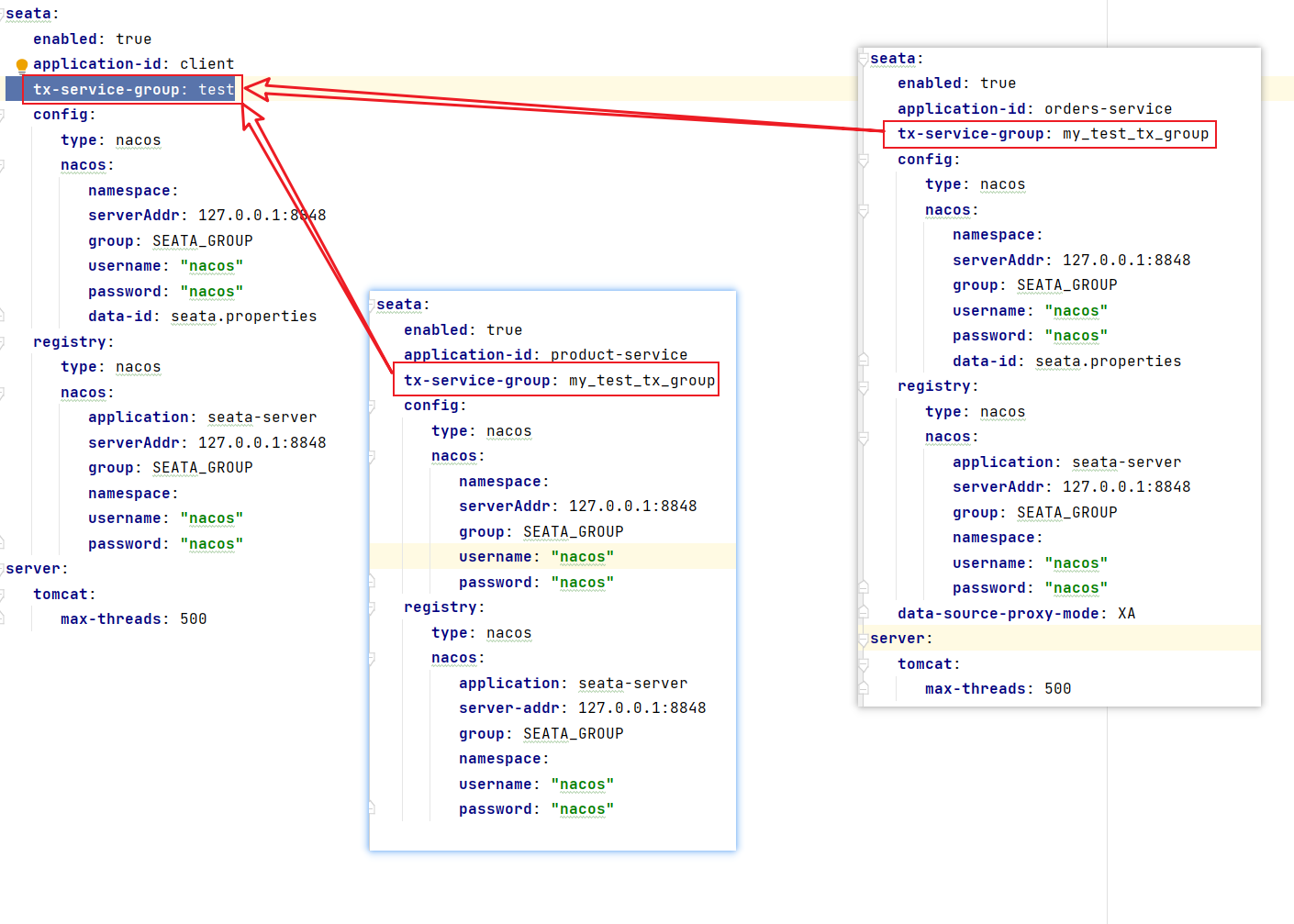Click the fold end marker beside data-id in orders-service panel
The height and width of the screenshot is (924, 1294).
[864, 361]
